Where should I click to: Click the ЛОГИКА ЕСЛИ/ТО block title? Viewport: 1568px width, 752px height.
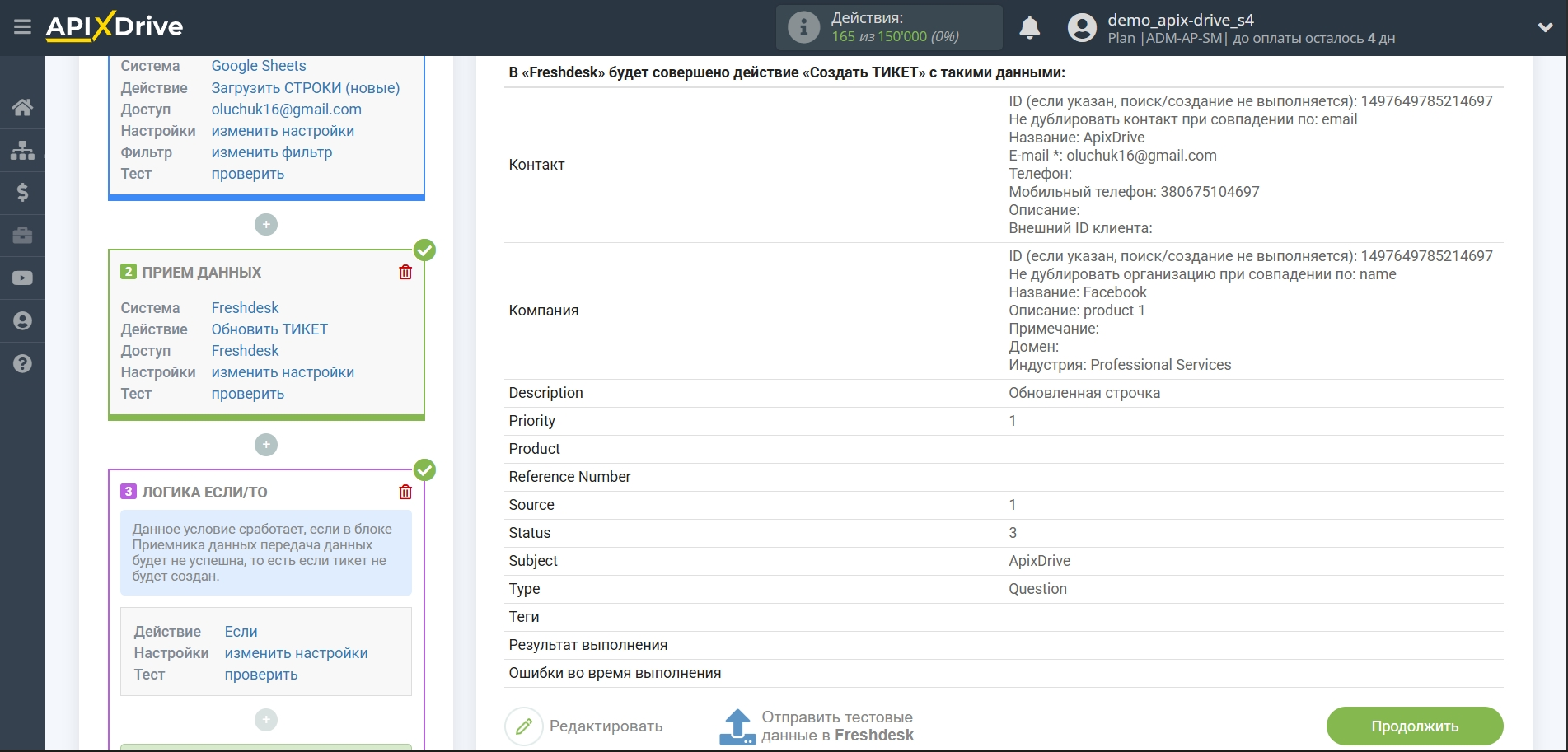coord(205,493)
